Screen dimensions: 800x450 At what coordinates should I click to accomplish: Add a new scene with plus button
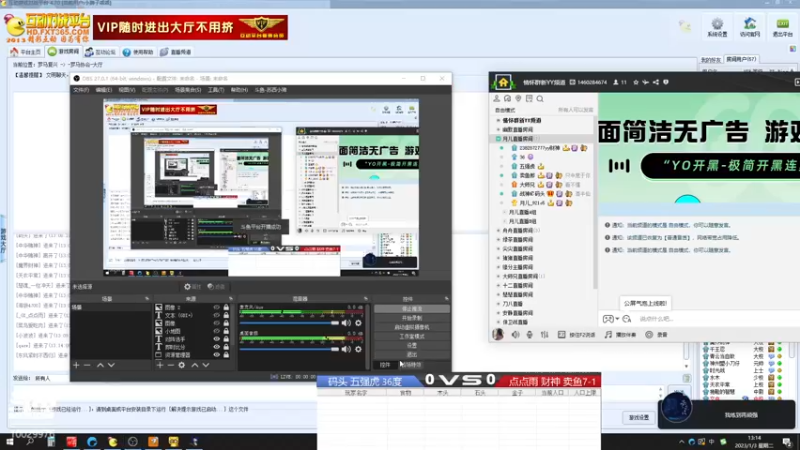76,365
